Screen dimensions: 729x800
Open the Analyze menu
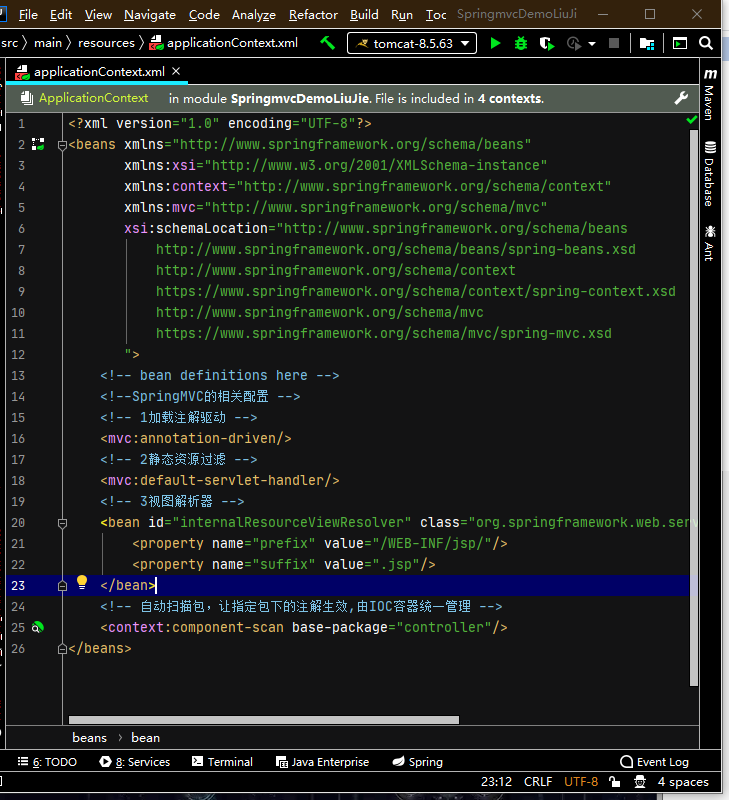pos(254,15)
